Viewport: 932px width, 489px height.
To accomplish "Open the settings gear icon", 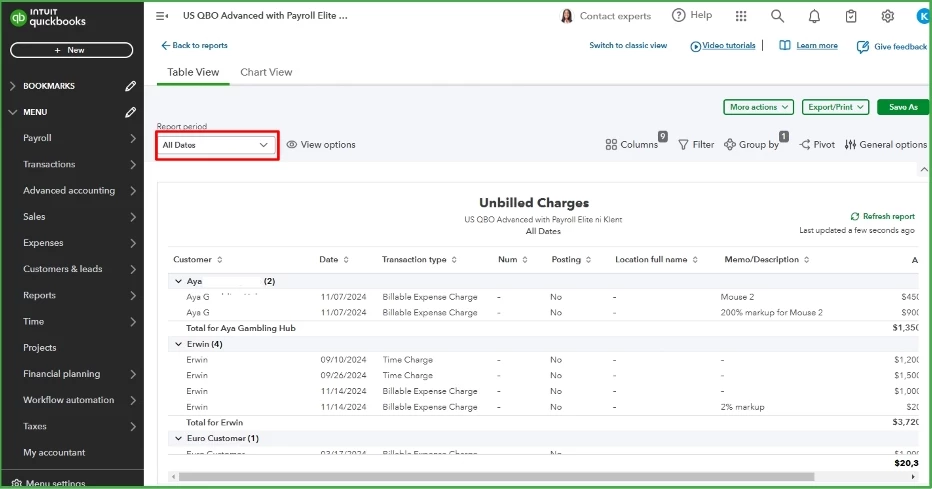I will [x=887, y=16].
